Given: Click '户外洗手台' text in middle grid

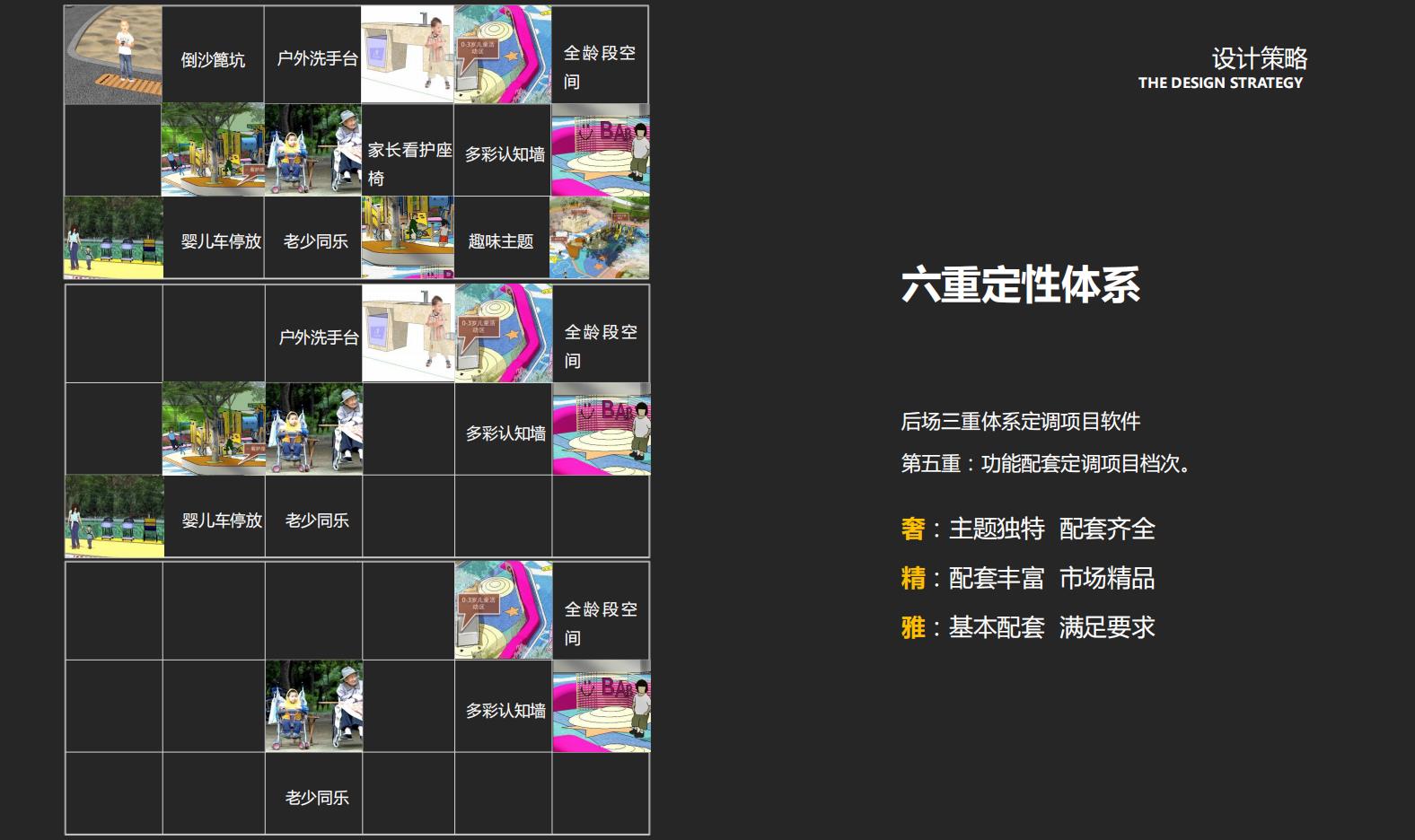Looking at the screenshot, I should click(319, 337).
